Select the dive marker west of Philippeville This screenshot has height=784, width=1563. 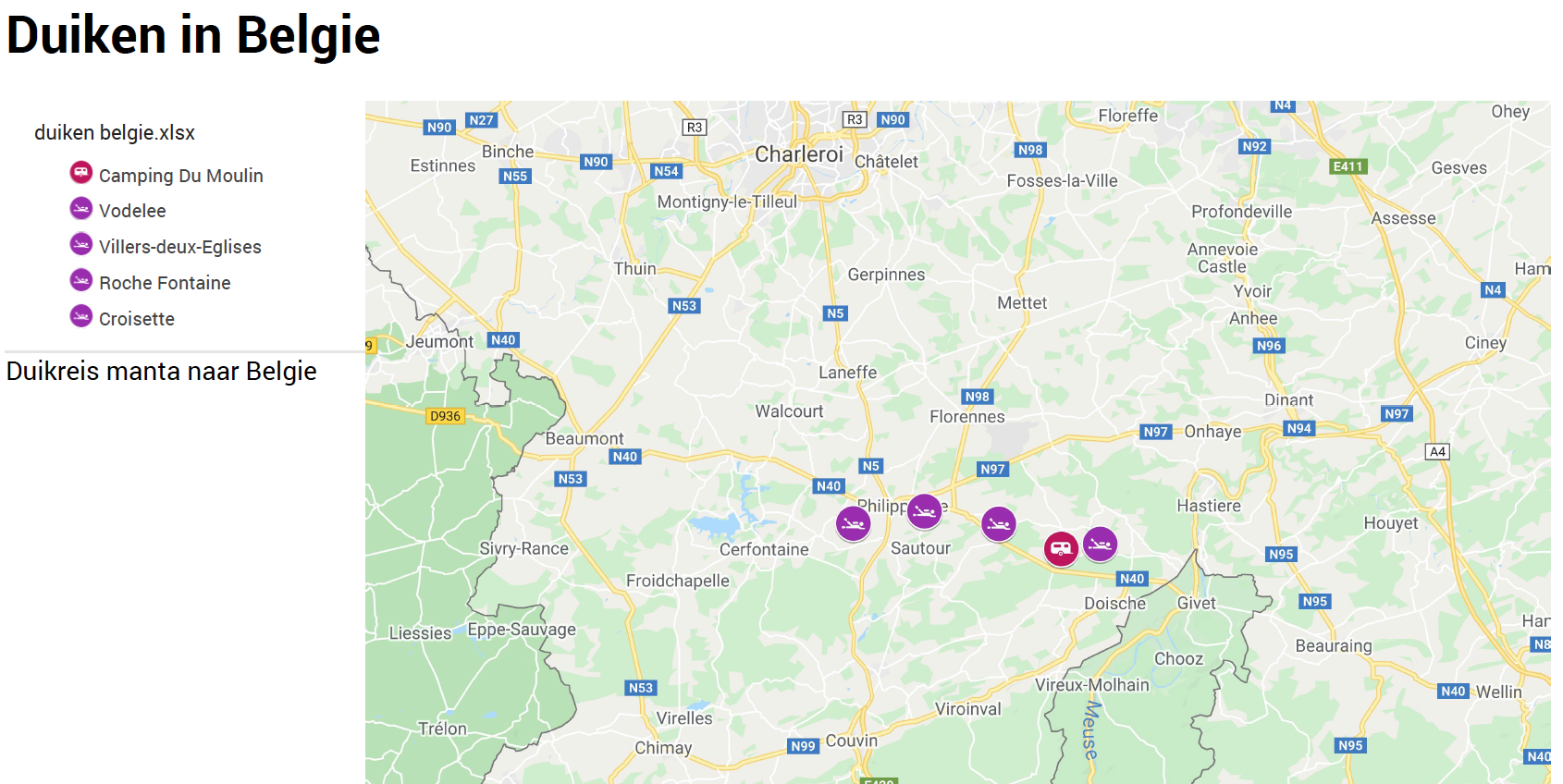[854, 524]
